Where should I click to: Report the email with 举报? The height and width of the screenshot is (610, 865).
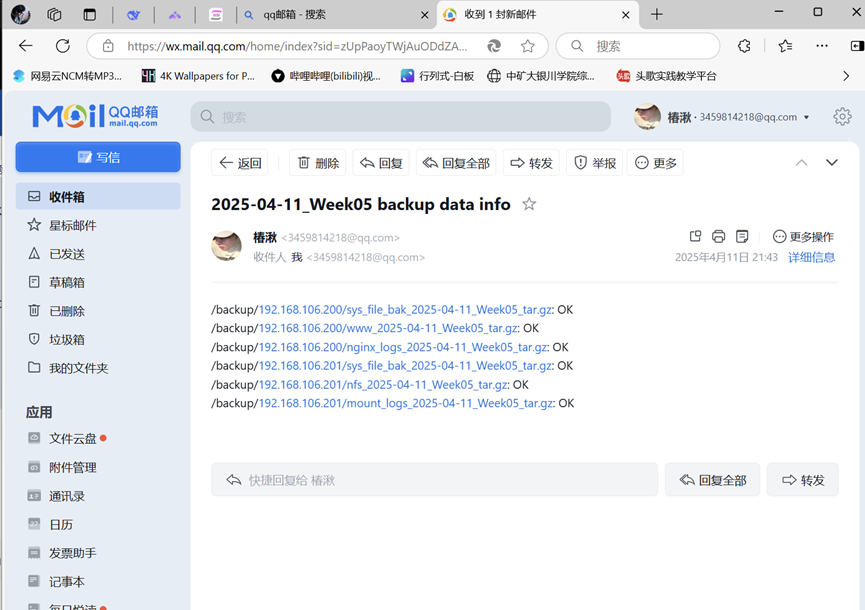point(595,163)
